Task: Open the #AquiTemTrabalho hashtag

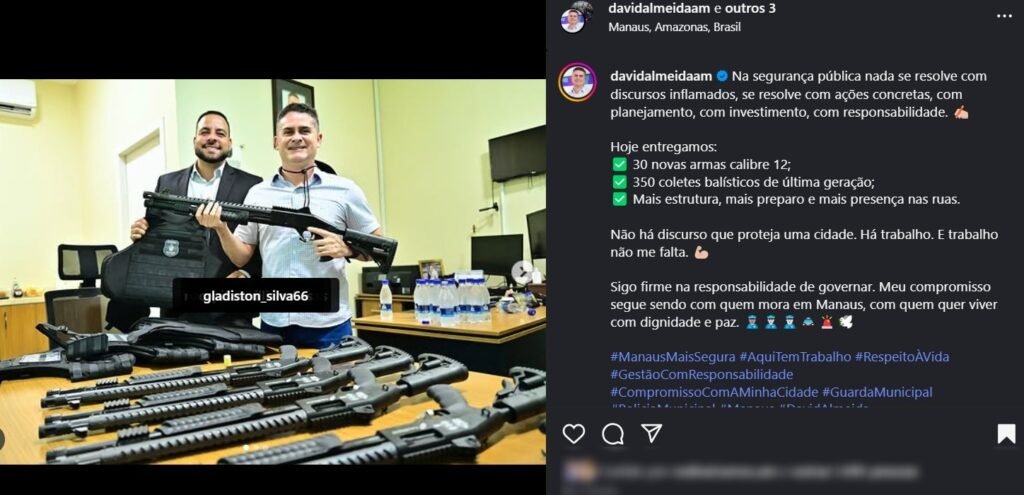Action: point(795,357)
